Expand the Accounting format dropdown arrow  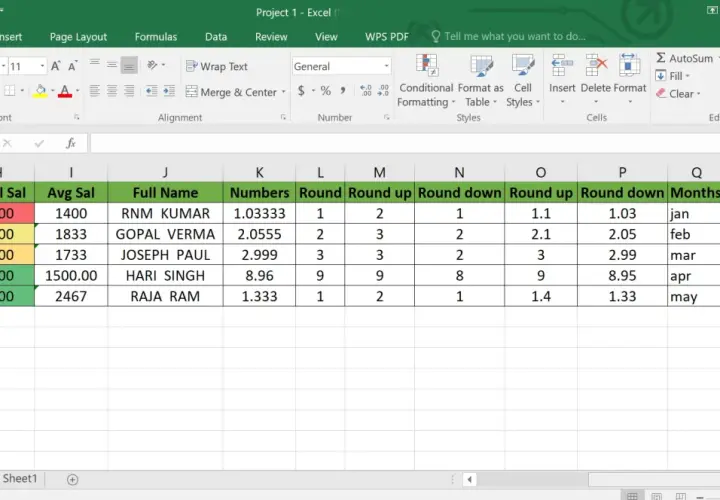coord(314,90)
